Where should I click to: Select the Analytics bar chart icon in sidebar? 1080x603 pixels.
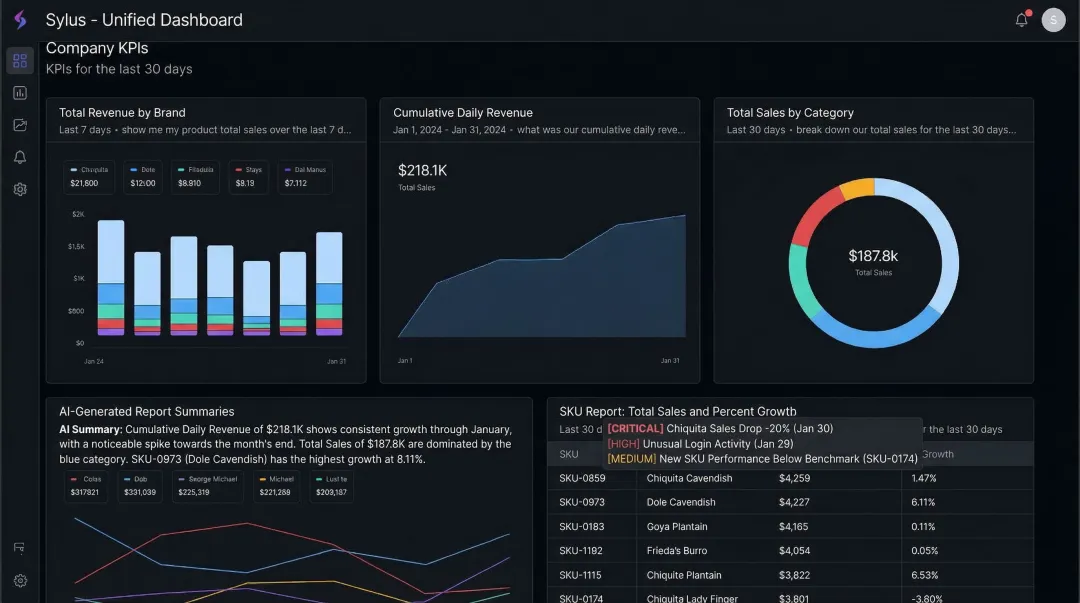(20, 92)
